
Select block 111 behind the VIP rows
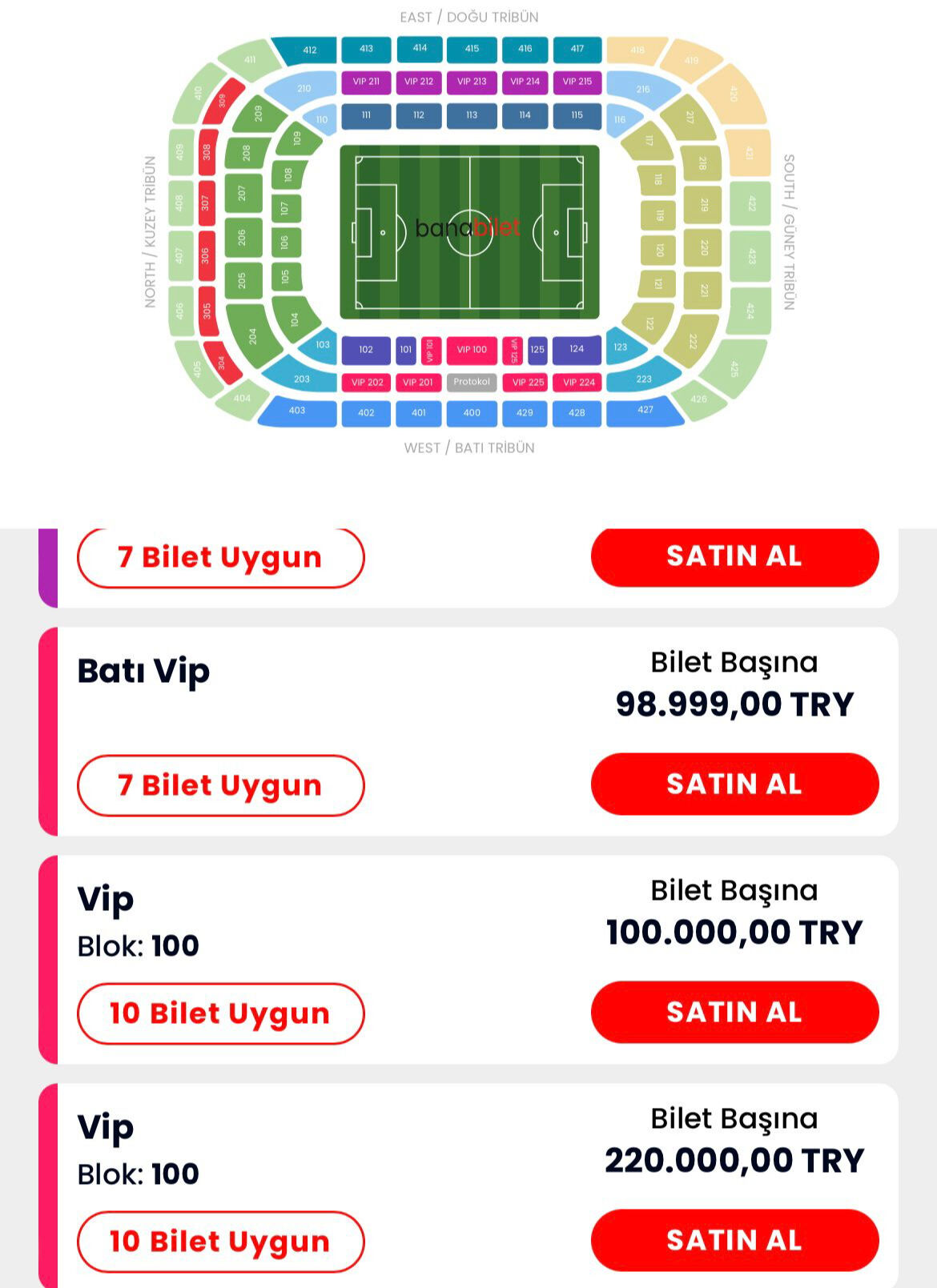366,114
